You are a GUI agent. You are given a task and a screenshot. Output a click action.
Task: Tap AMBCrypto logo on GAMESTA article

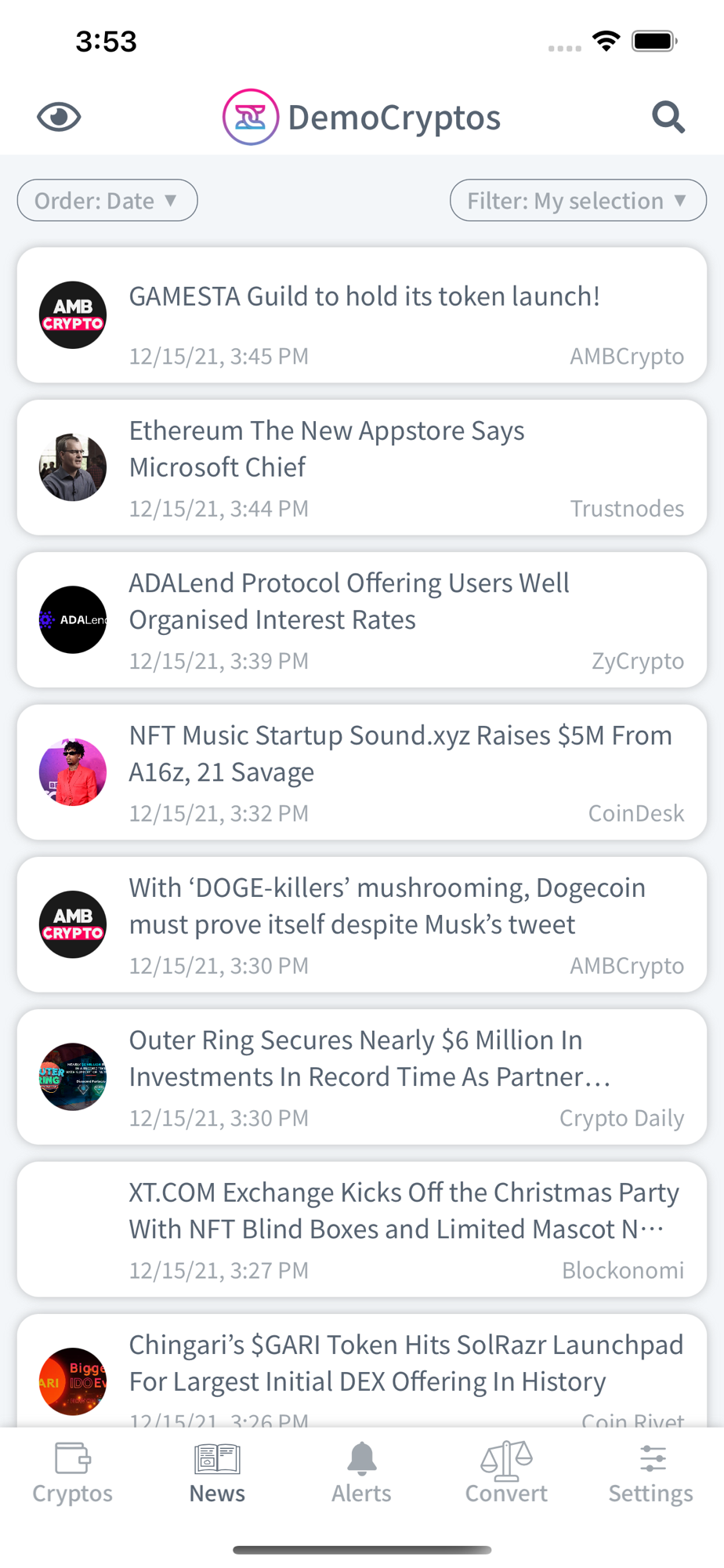(x=73, y=315)
